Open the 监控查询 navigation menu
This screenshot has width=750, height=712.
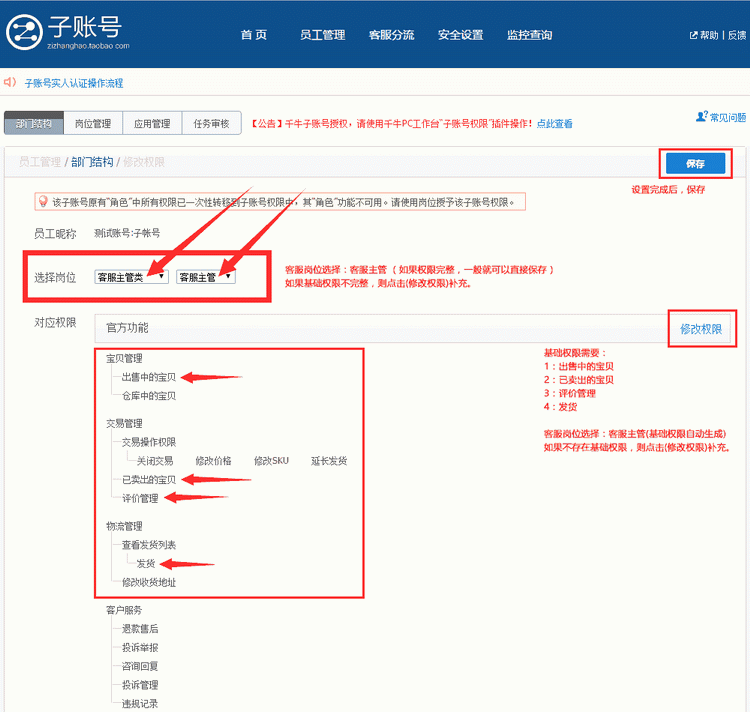(529, 35)
